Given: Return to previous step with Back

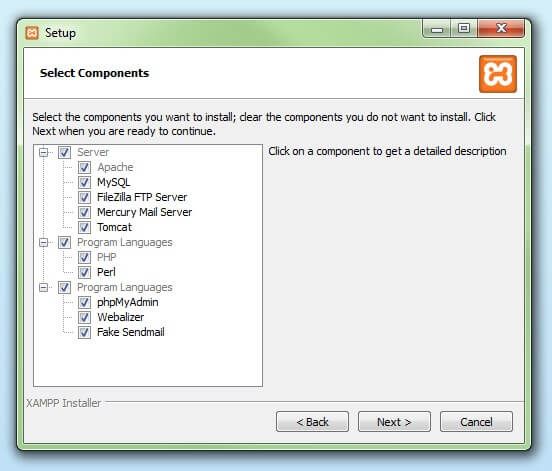Looking at the screenshot, I should [312, 421].
